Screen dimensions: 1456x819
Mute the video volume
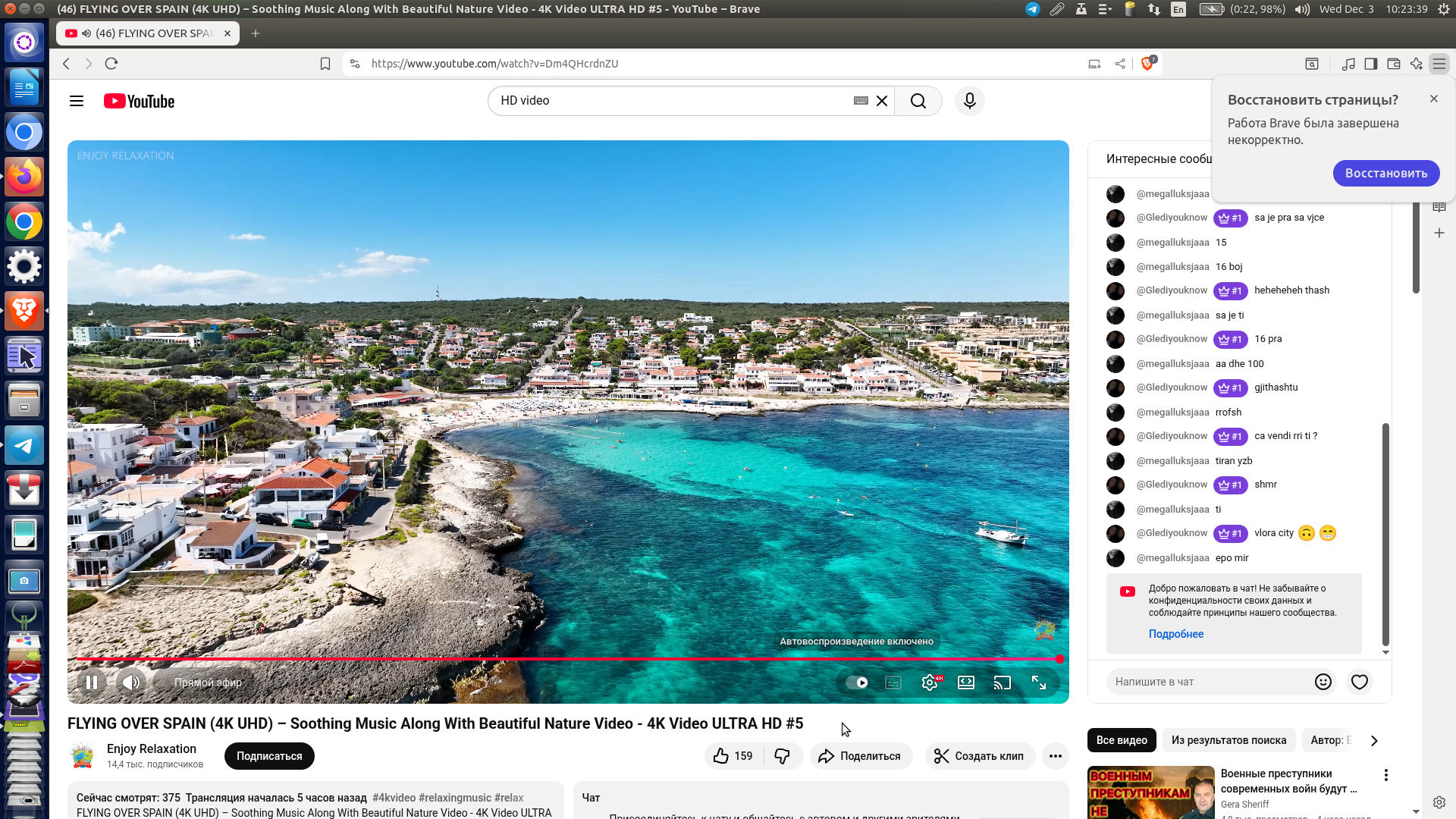tap(131, 682)
